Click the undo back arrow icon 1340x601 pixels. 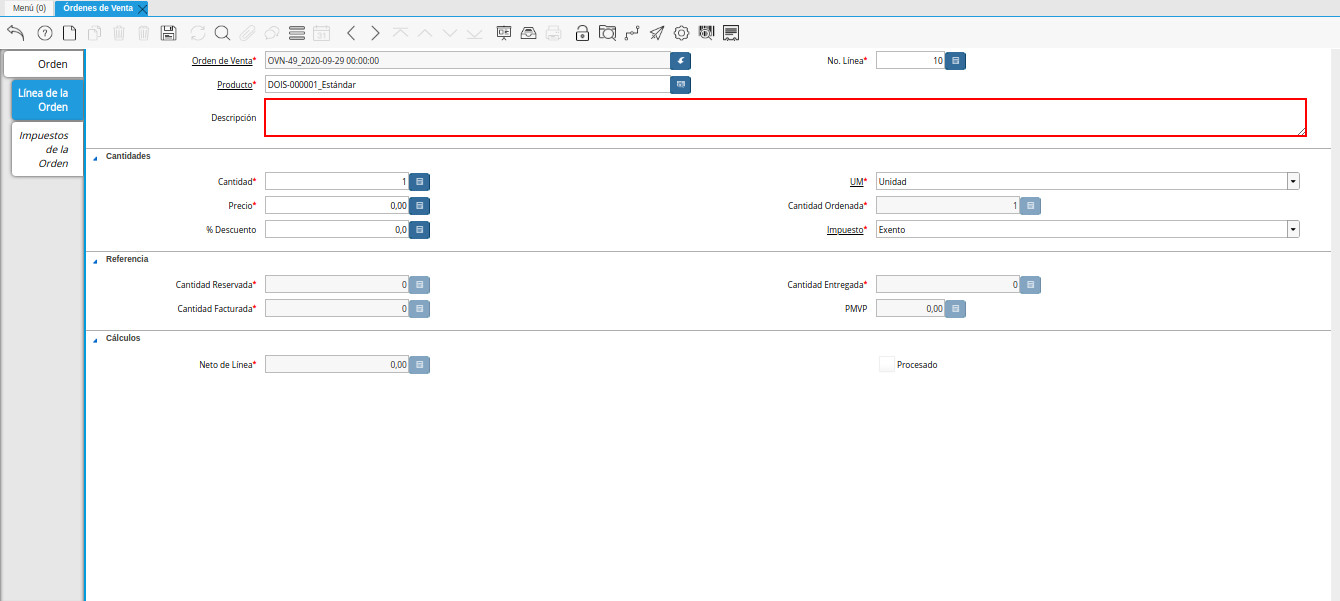click(x=15, y=33)
